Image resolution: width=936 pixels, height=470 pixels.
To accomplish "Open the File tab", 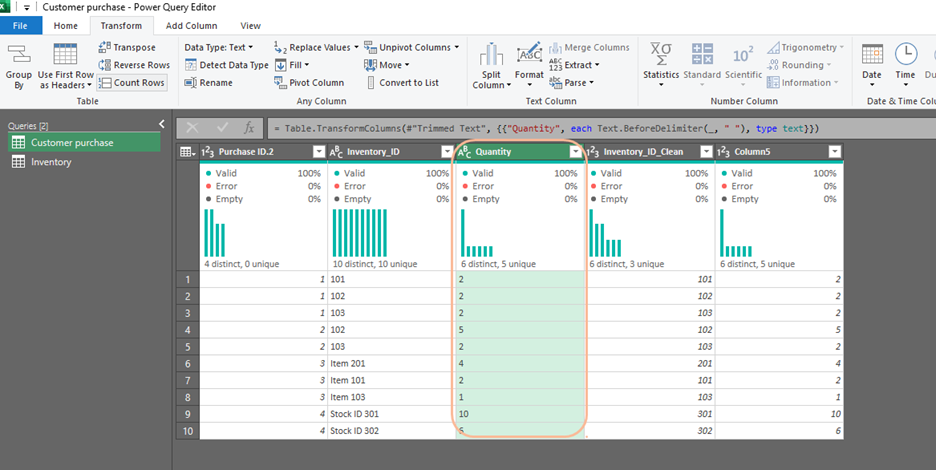I will point(20,26).
